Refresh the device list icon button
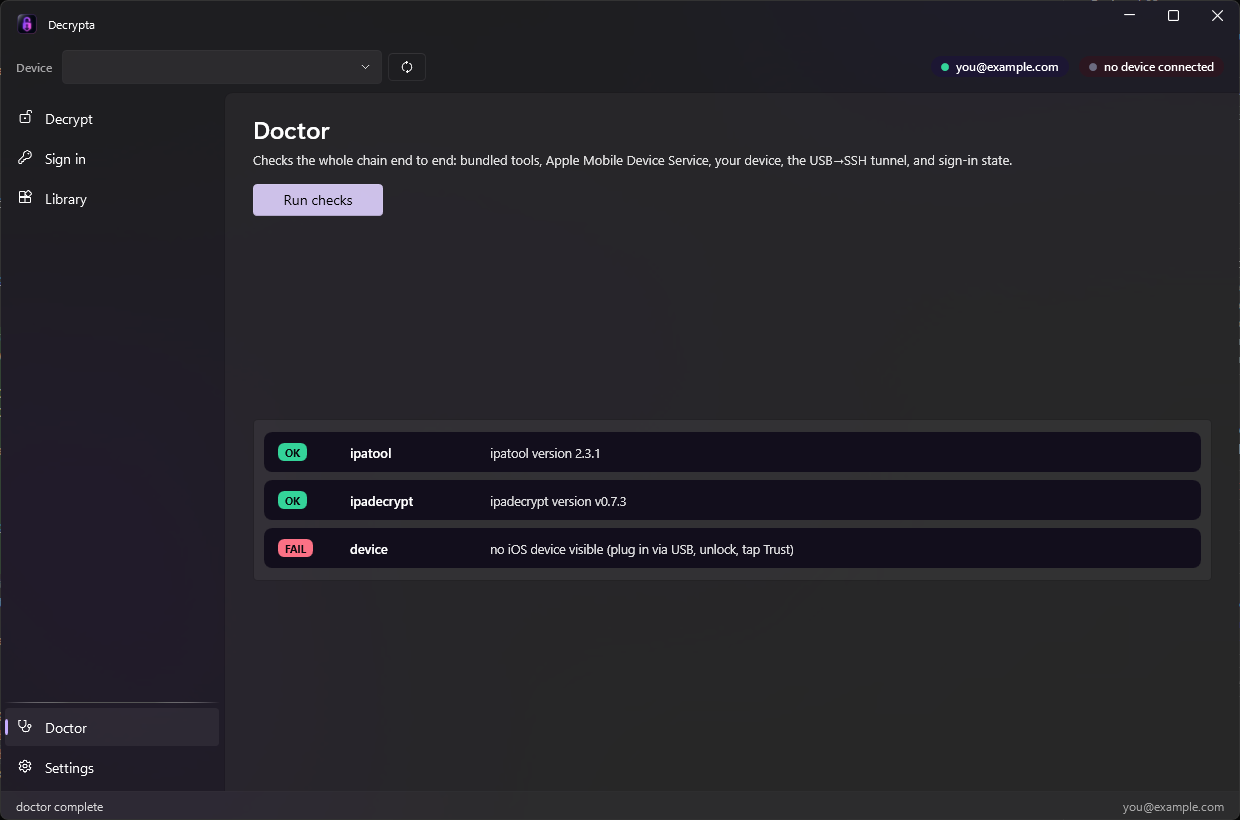Image resolution: width=1240 pixels, height=820 pixels. (x=407, y=67)
